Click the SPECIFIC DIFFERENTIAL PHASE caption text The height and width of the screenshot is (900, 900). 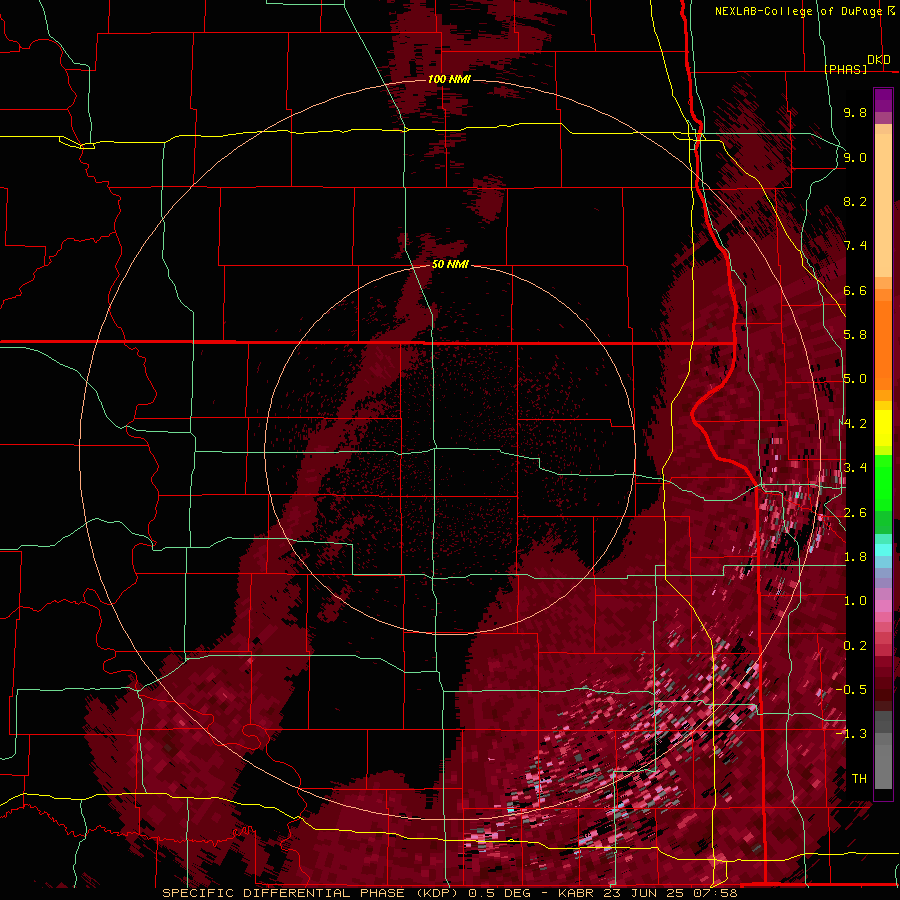tap(285, 893)
